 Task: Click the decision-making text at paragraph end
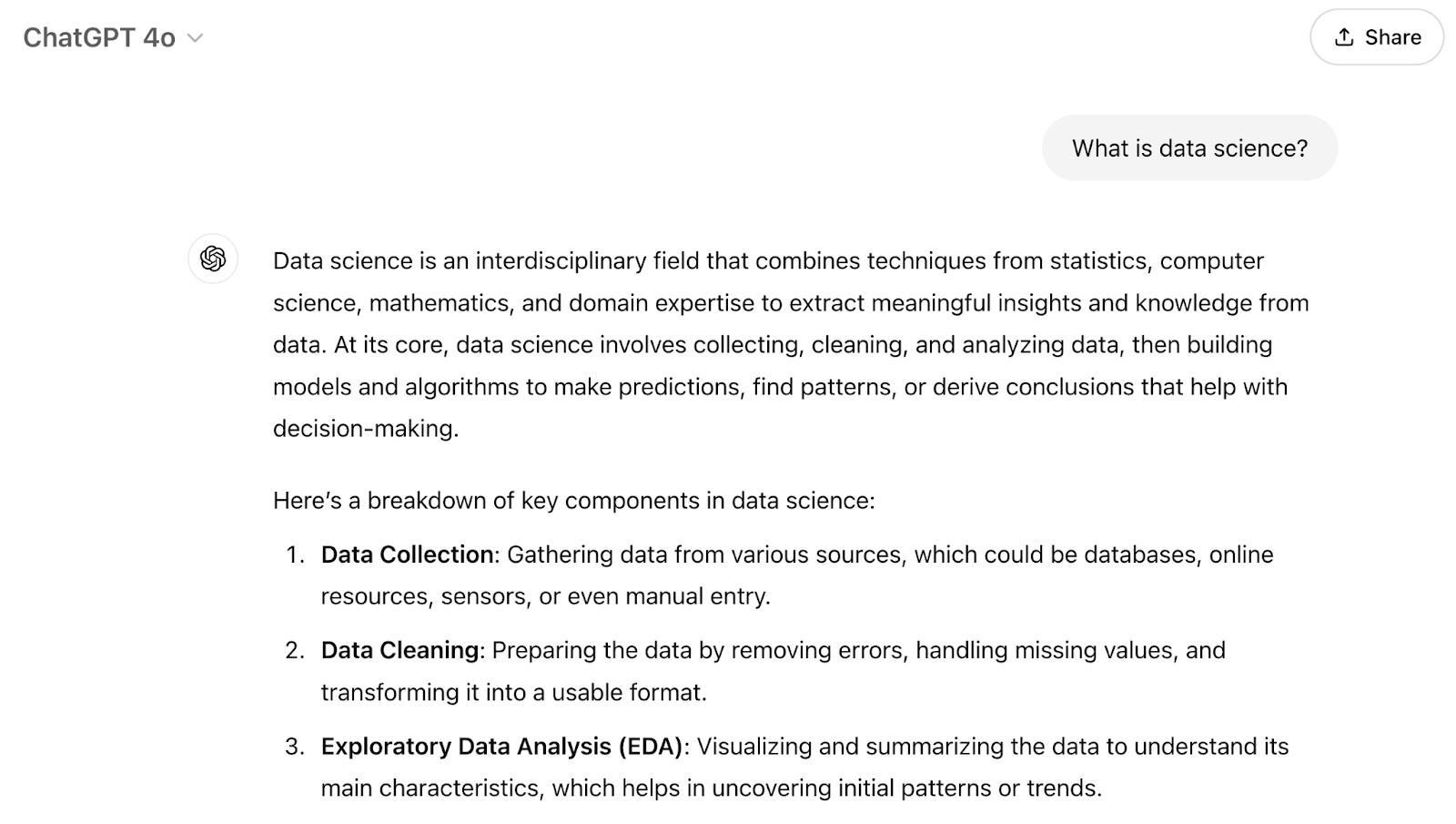click(x=364, y=428)
